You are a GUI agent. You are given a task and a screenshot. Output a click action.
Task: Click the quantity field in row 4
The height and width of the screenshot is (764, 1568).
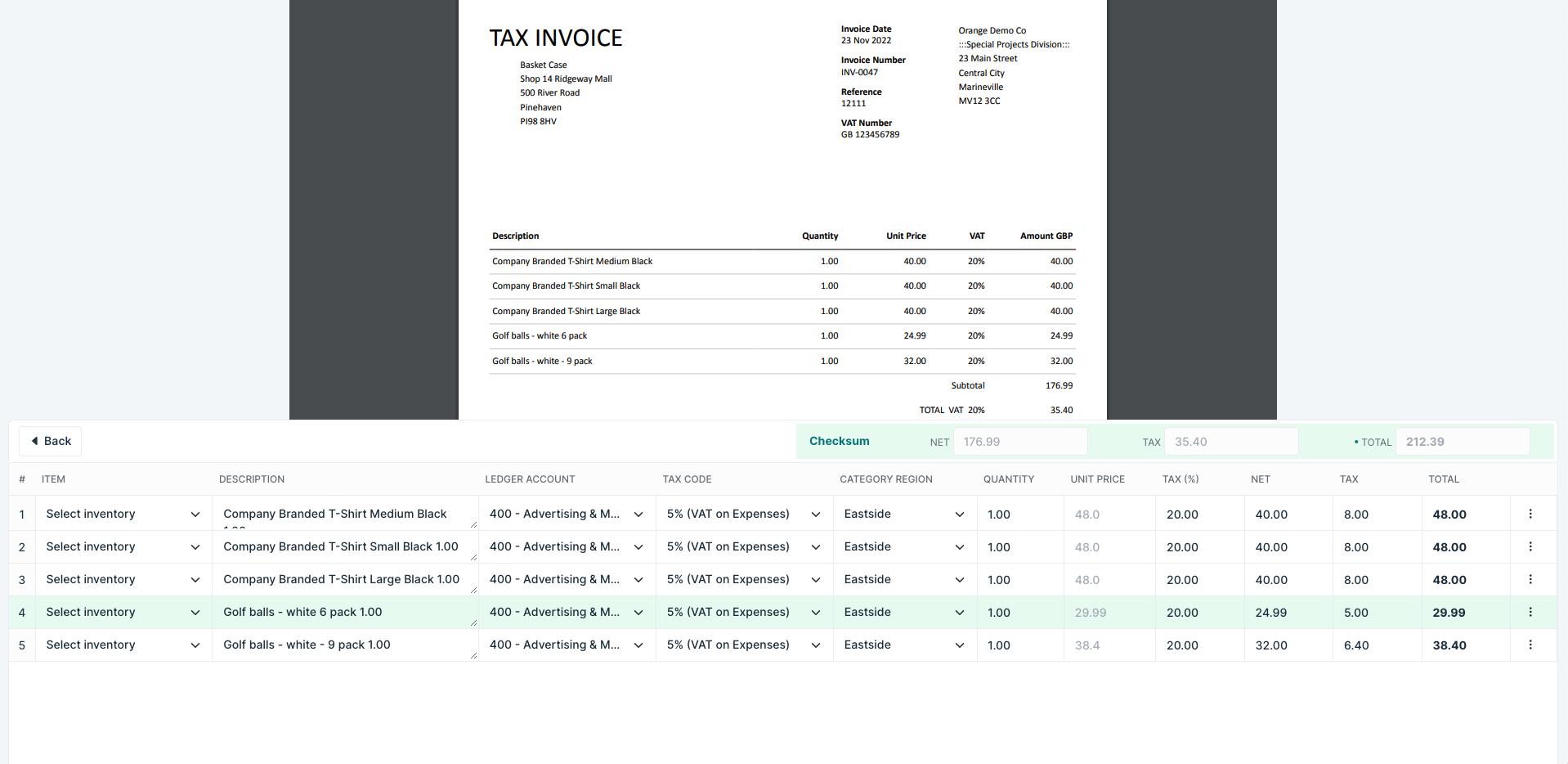click(x=1021, y=612)
